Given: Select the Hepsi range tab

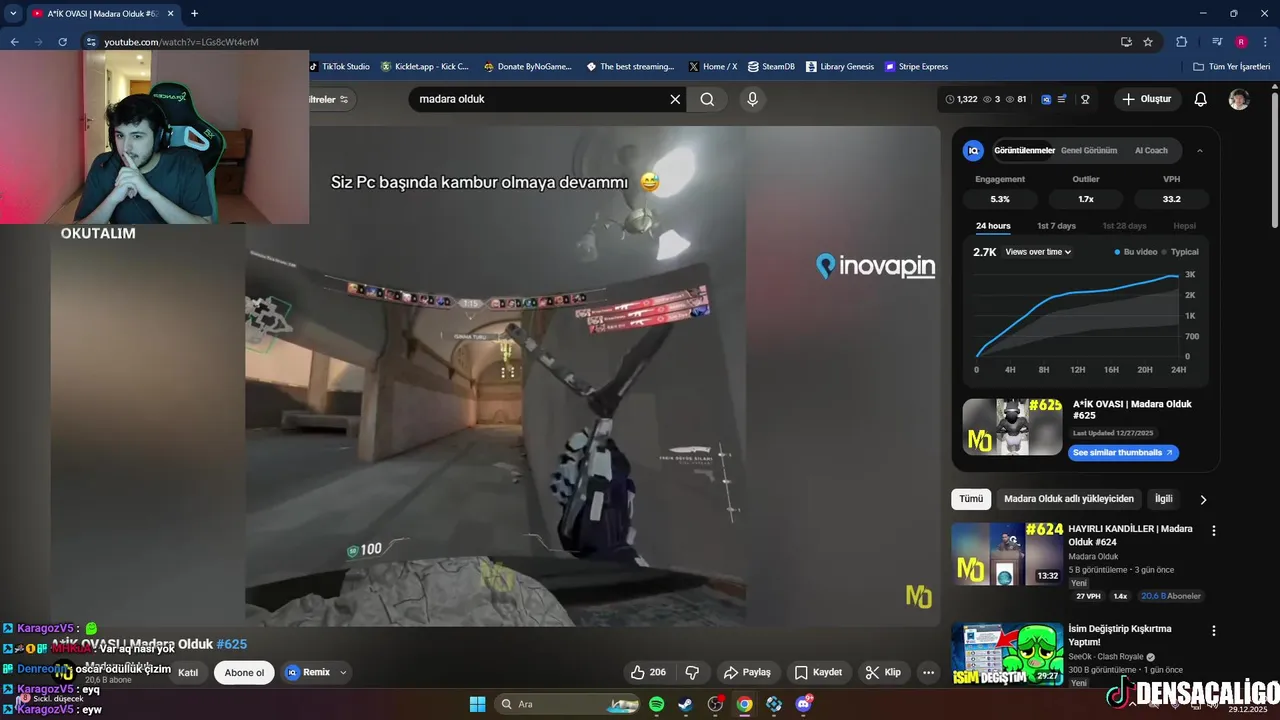Looking at the screenshot, I should 1184,226.
